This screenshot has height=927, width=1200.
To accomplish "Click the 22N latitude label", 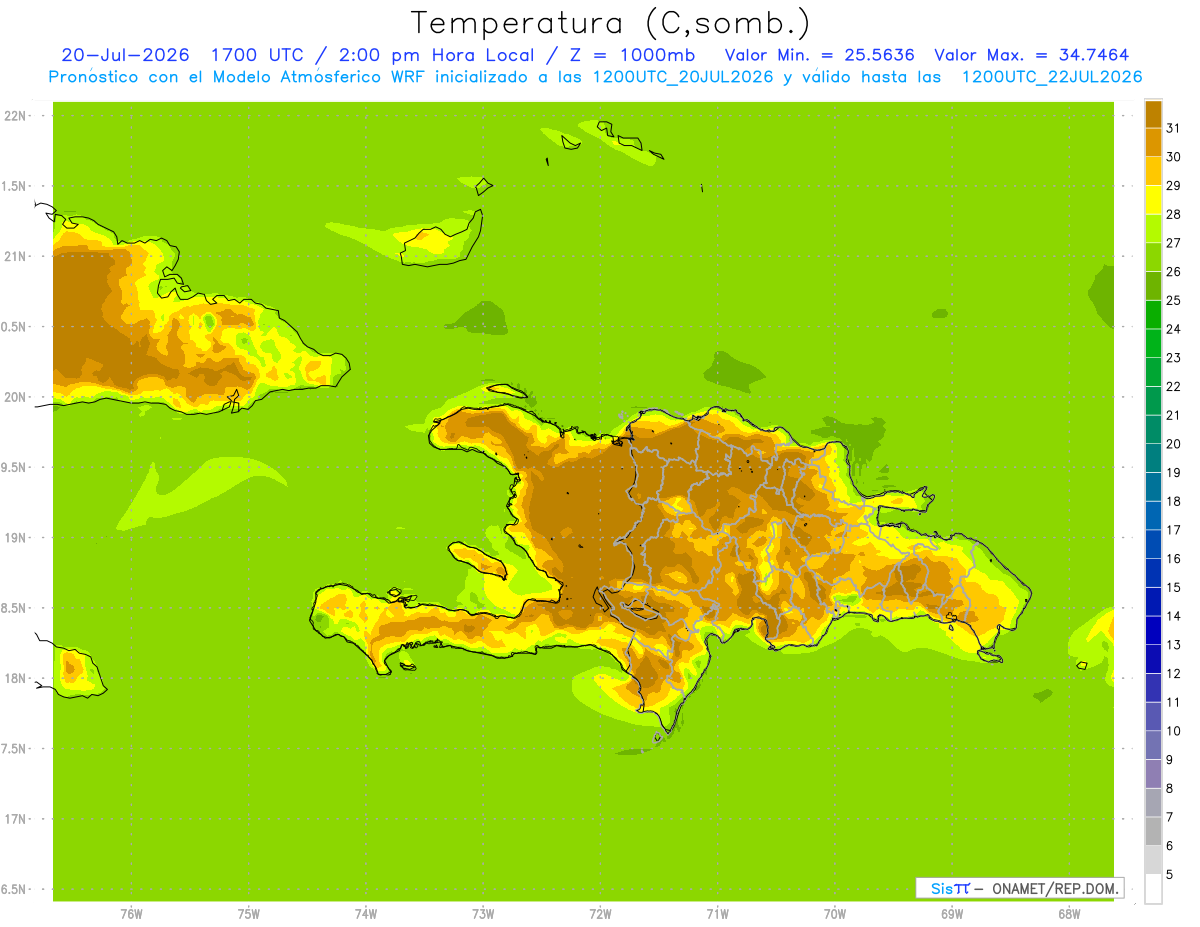I will click(x=14, y=115).
